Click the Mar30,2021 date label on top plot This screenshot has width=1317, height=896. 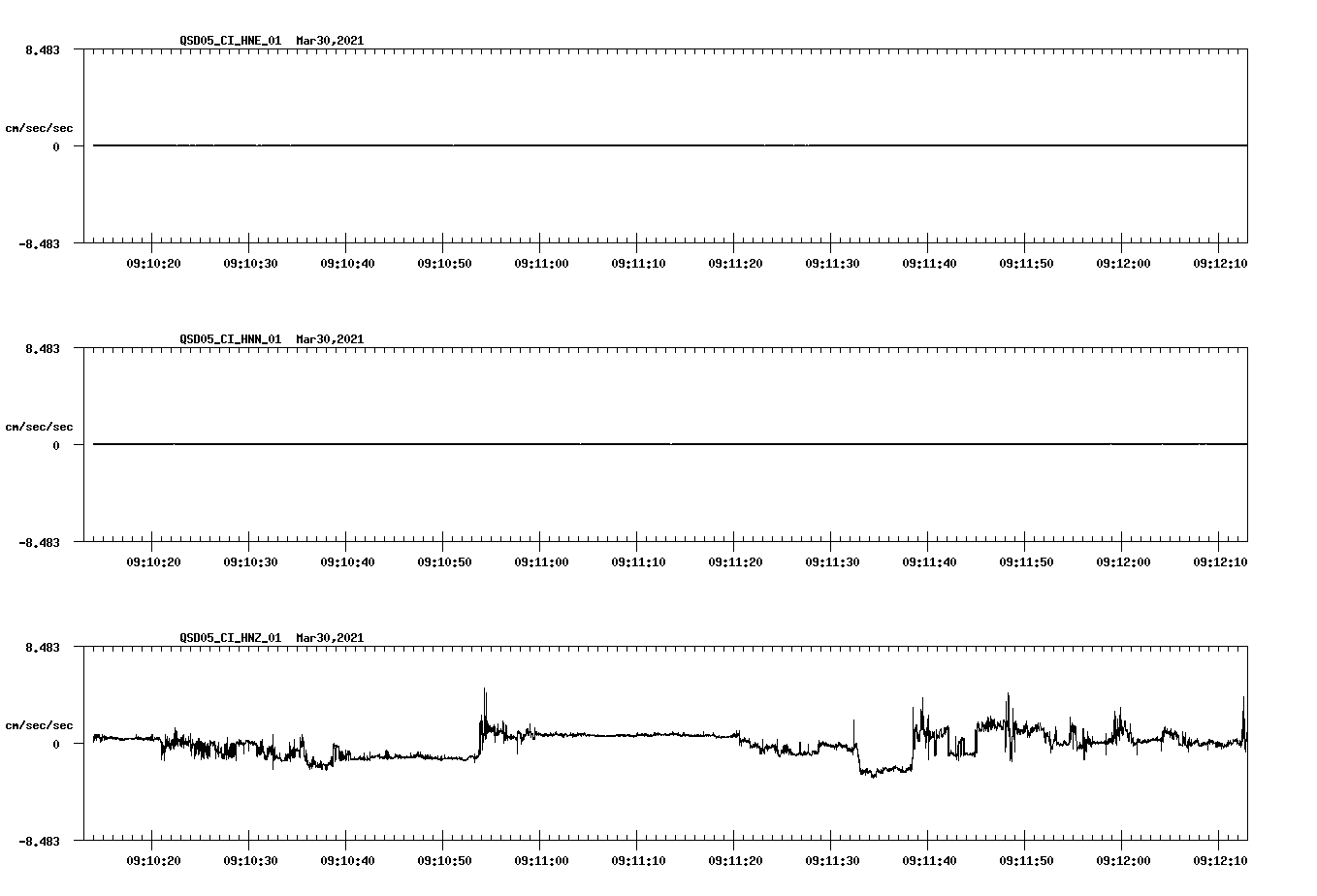[x=330, y=42]
